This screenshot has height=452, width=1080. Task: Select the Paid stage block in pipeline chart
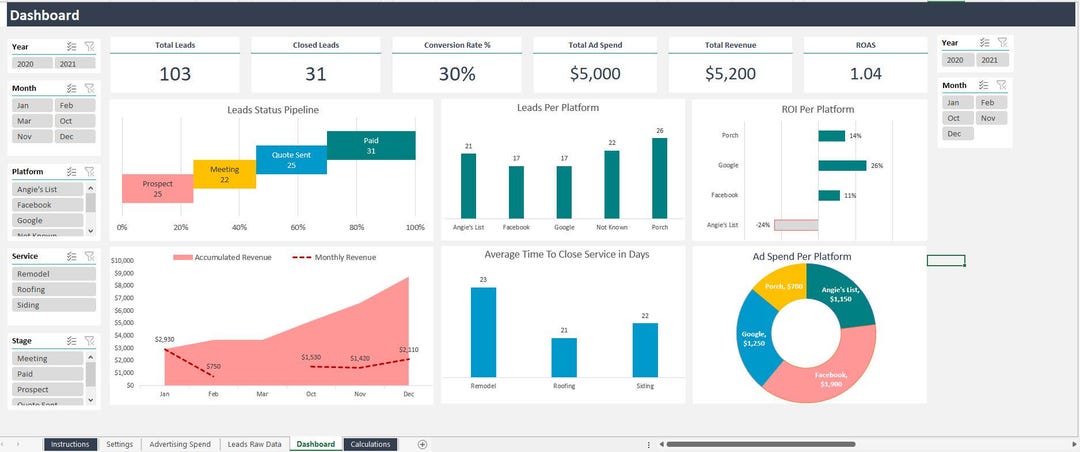point(371,145)
